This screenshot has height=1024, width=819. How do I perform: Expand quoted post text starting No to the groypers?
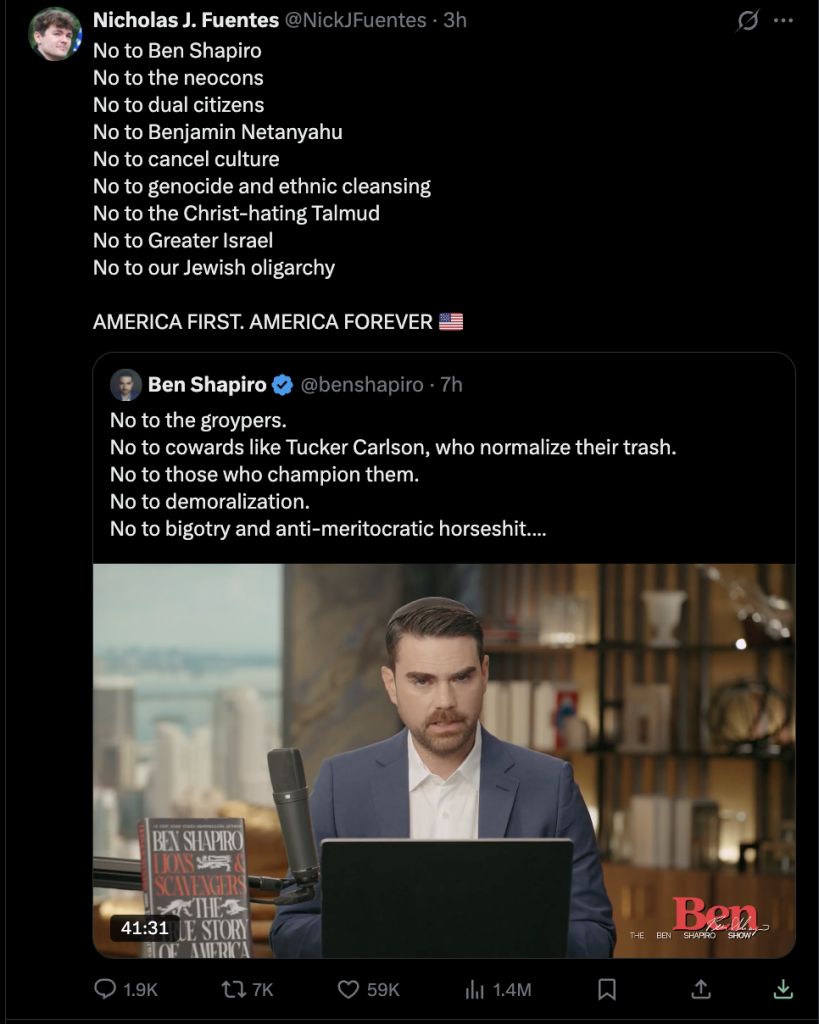(393, 474)
